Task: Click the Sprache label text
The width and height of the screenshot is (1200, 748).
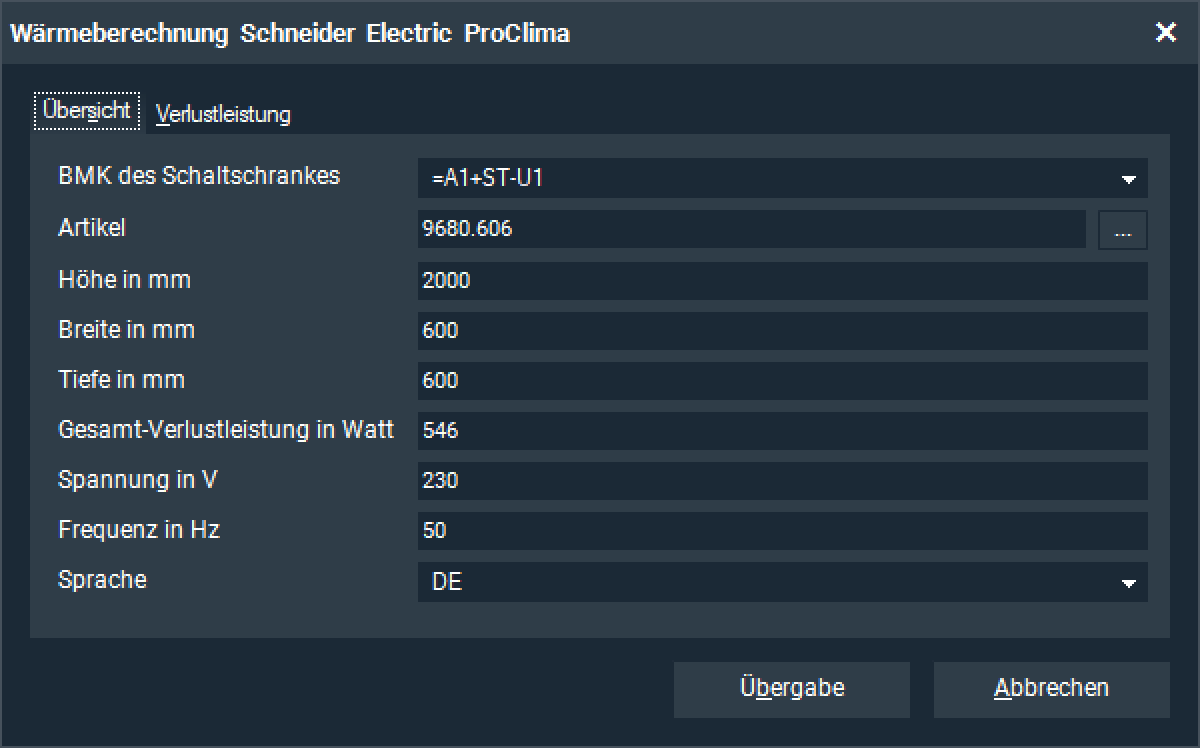Action: [x=102, y=580]
